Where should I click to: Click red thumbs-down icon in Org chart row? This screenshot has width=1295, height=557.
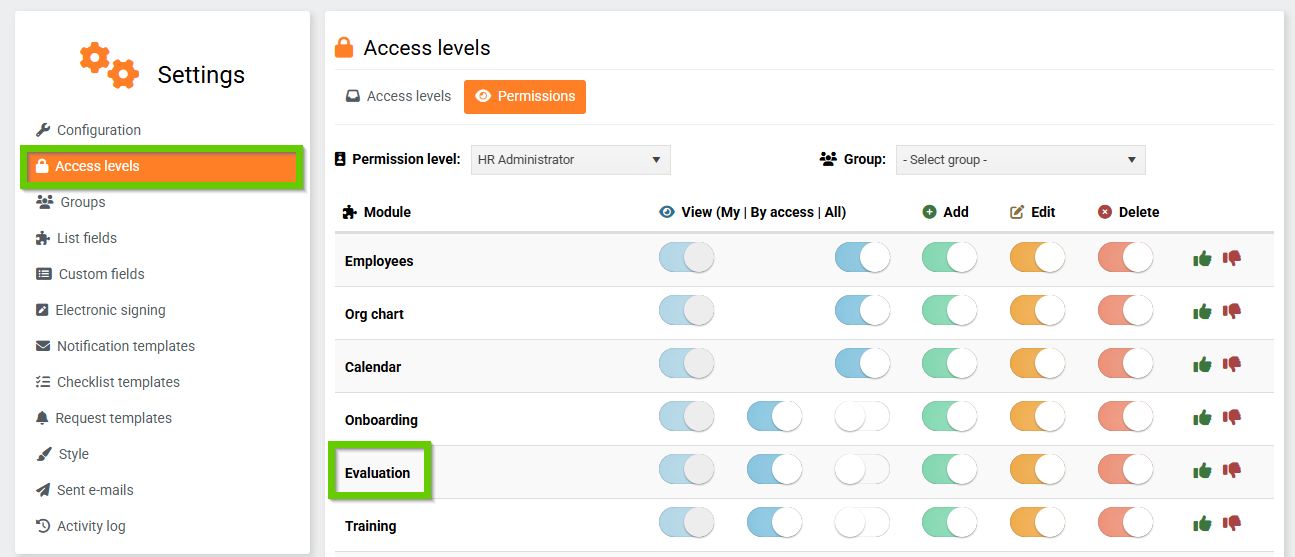point(1232,312)
